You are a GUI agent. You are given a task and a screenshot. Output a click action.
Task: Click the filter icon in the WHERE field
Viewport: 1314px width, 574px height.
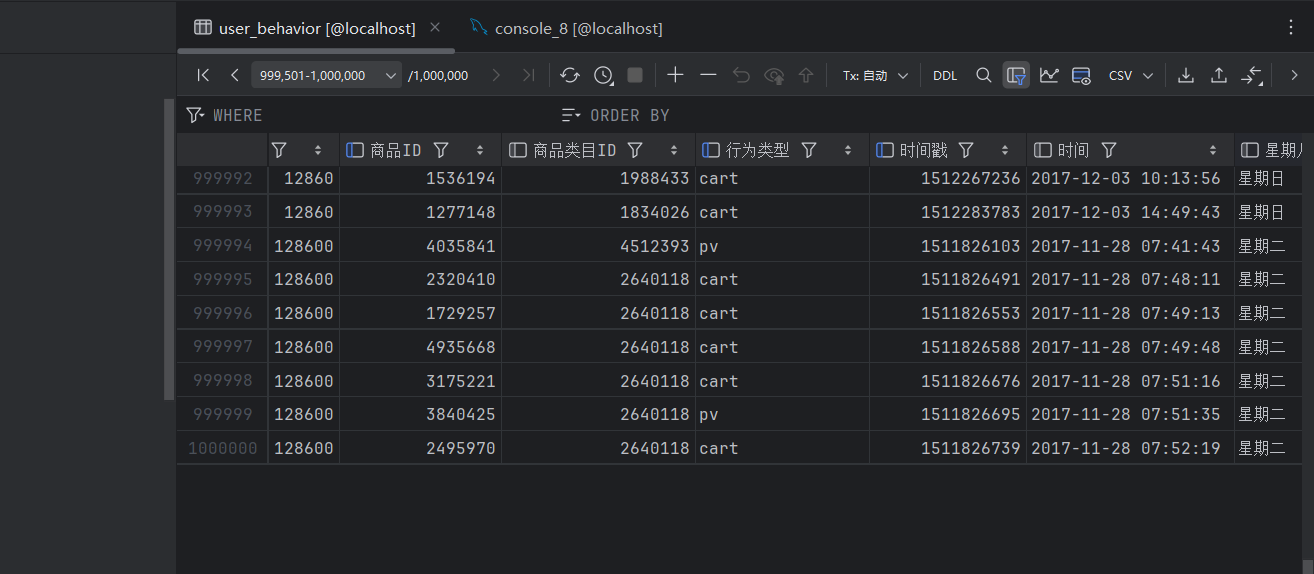coord(195,115)
